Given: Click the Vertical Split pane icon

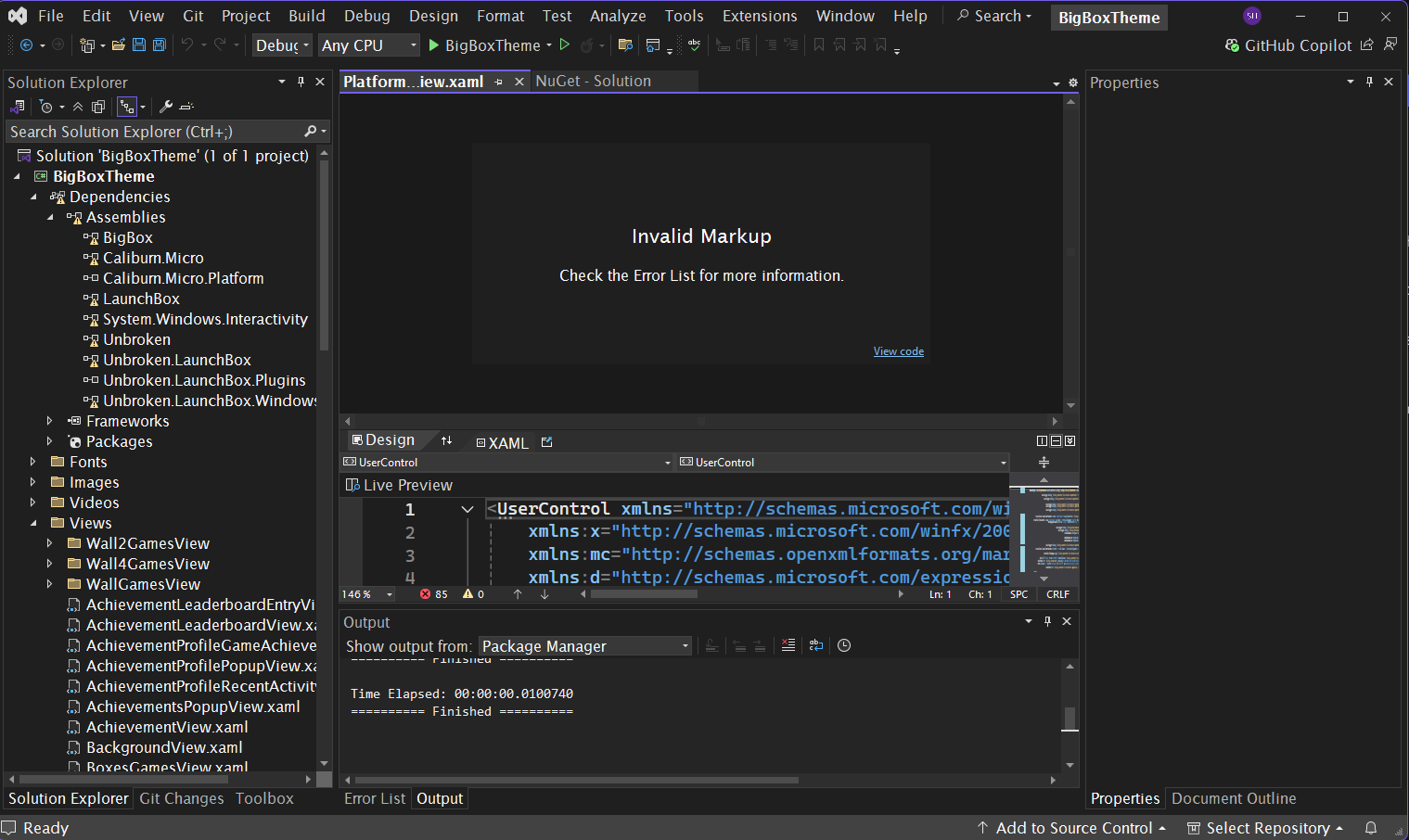Looking at the screenshot, I should (1042, 441).
